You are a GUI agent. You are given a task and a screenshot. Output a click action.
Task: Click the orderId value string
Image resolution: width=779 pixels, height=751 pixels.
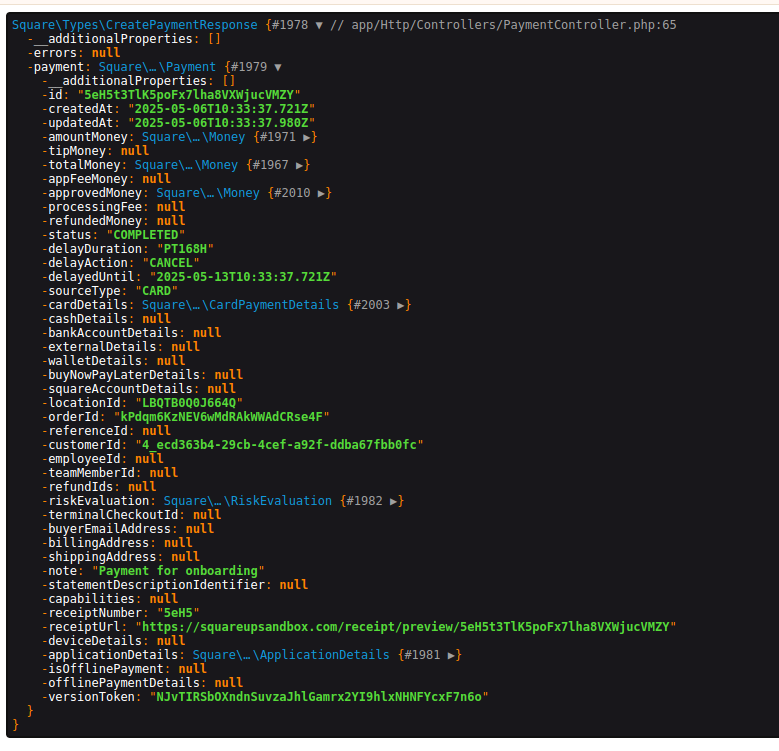pos(222,417)
